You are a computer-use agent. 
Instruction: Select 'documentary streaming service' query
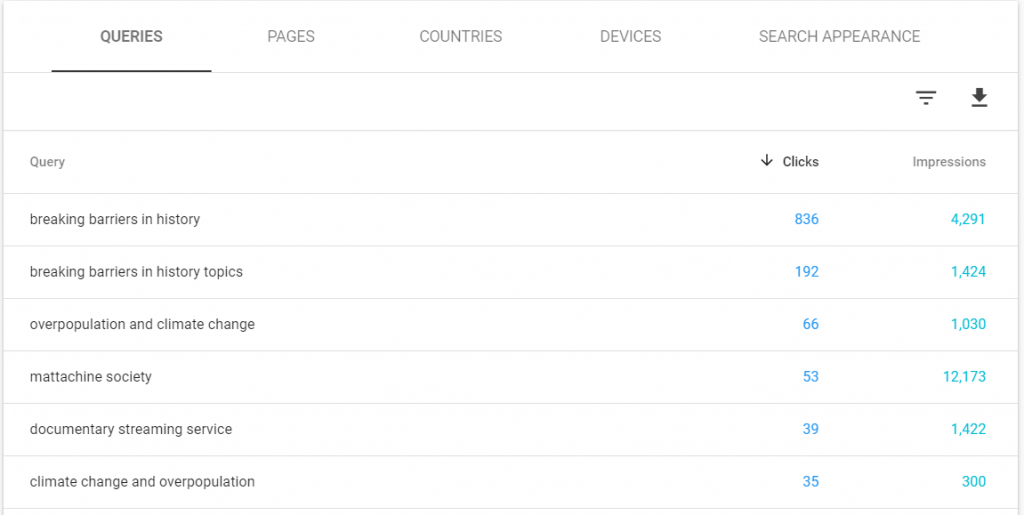coord(131,429)
